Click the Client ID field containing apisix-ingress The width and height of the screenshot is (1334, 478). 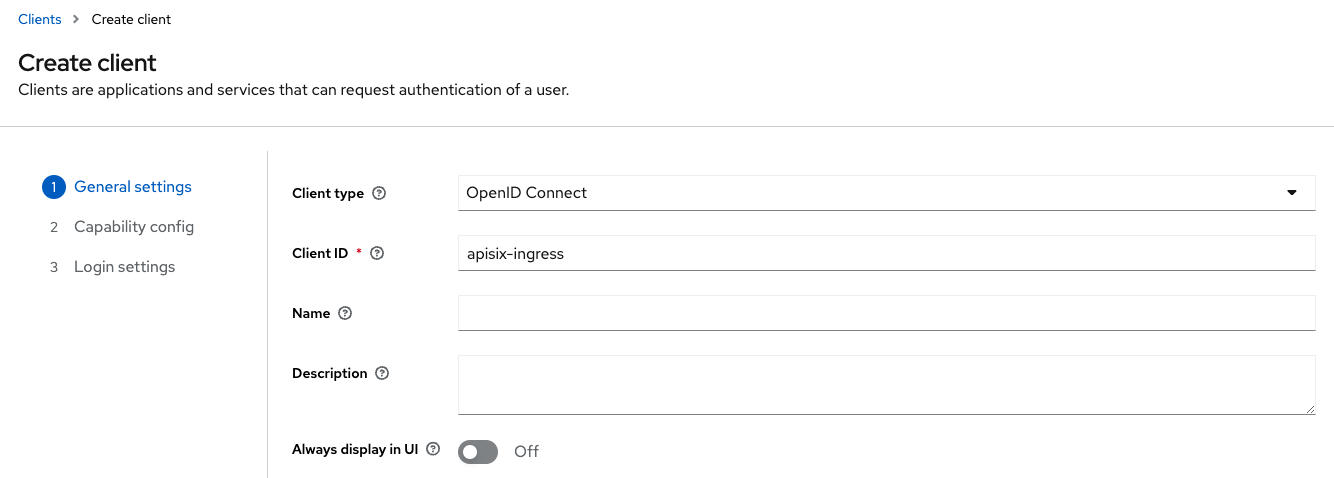tap(885, 253)
